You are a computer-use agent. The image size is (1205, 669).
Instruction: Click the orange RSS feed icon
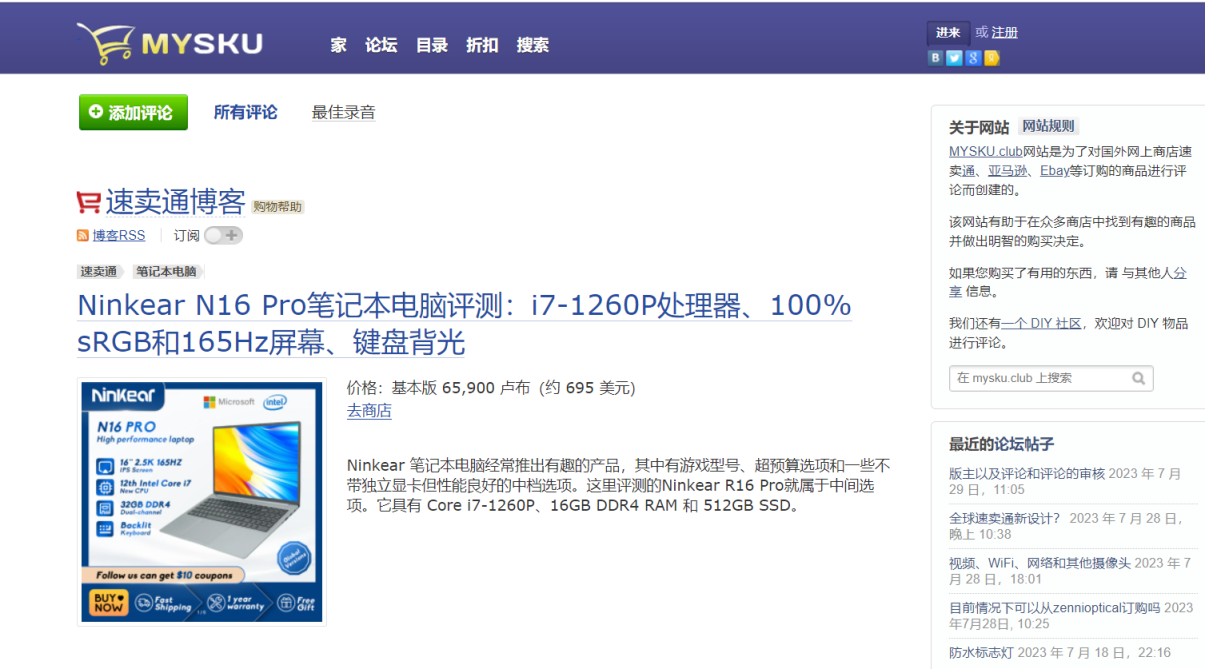point(83,236)
